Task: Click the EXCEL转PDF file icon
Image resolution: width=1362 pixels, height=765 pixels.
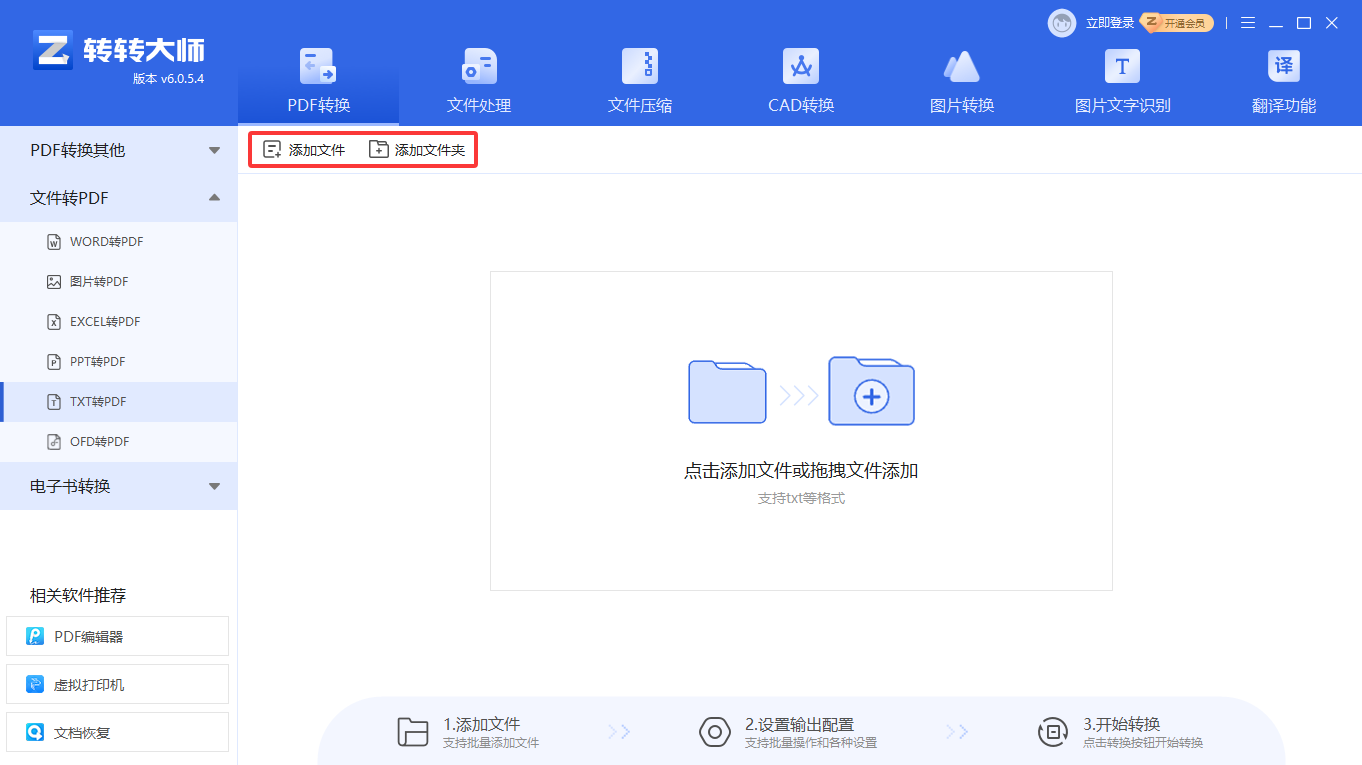Action: (x=54, y=322)
